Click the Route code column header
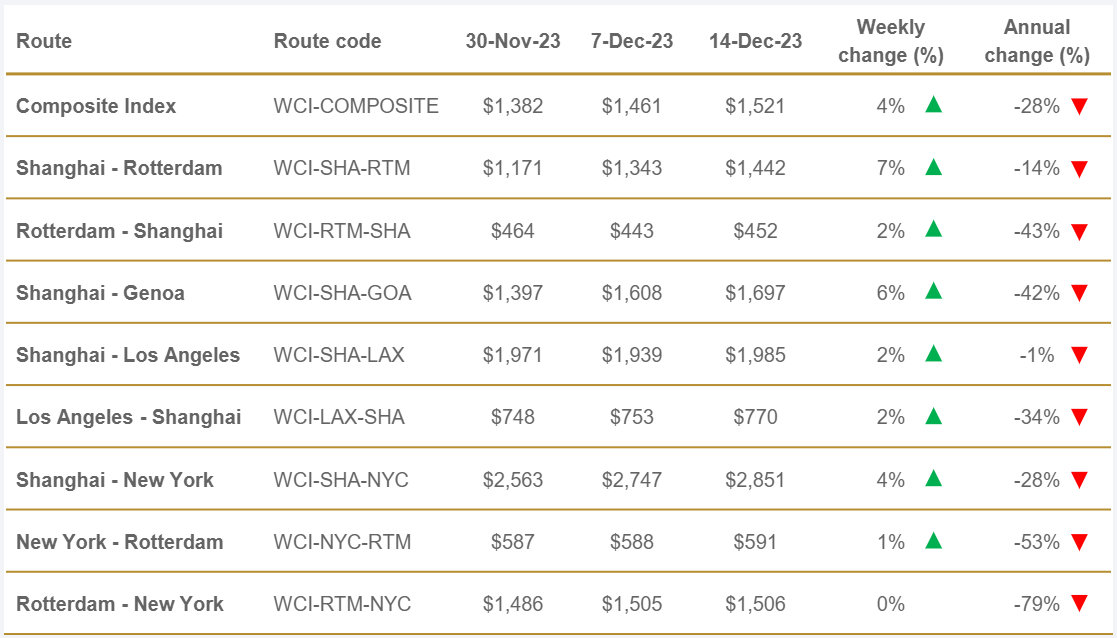This screenshot has width=1117, height=638. pos(327,41)
